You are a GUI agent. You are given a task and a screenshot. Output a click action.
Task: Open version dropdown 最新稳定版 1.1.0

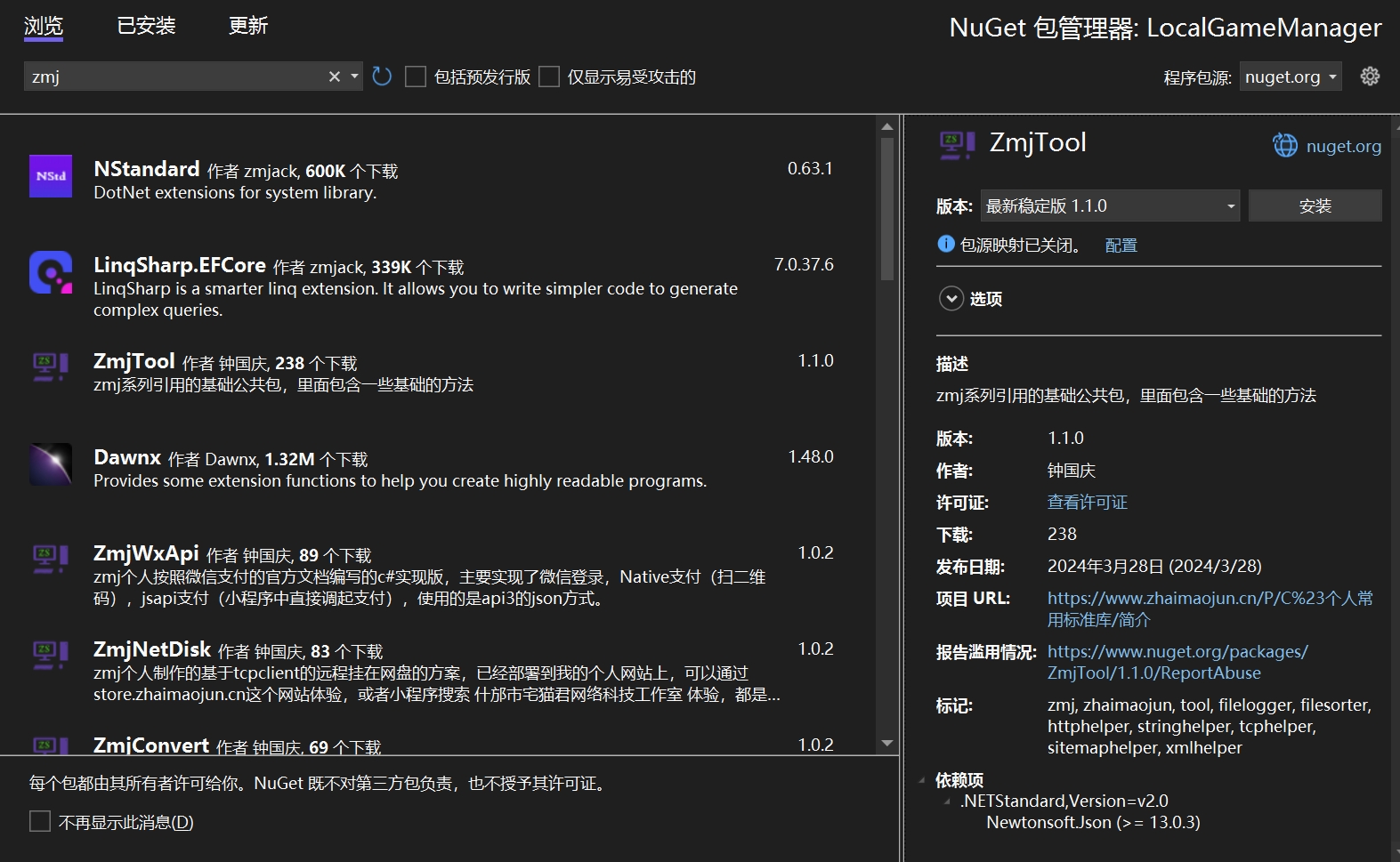tap(1110, 205)
